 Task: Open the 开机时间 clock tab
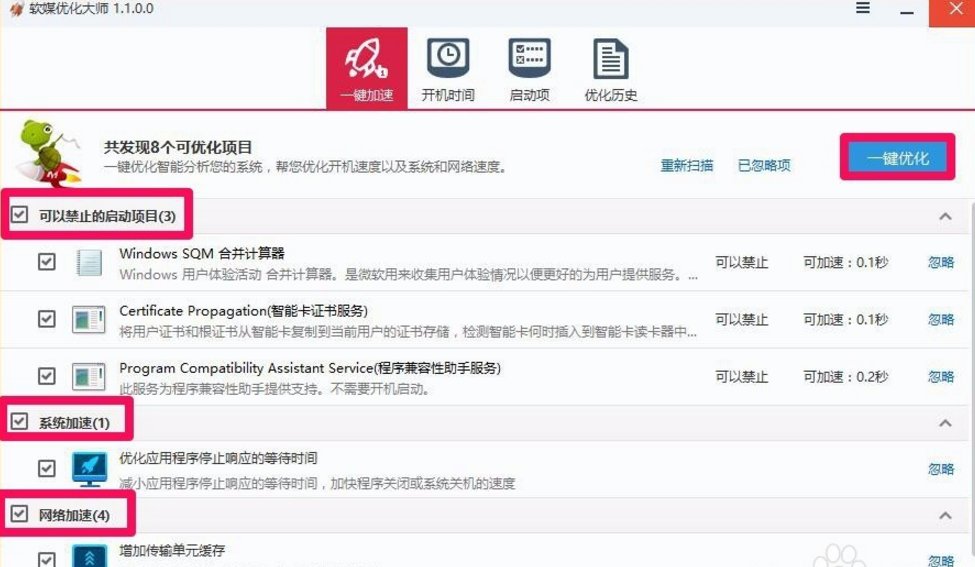point(448,68)
